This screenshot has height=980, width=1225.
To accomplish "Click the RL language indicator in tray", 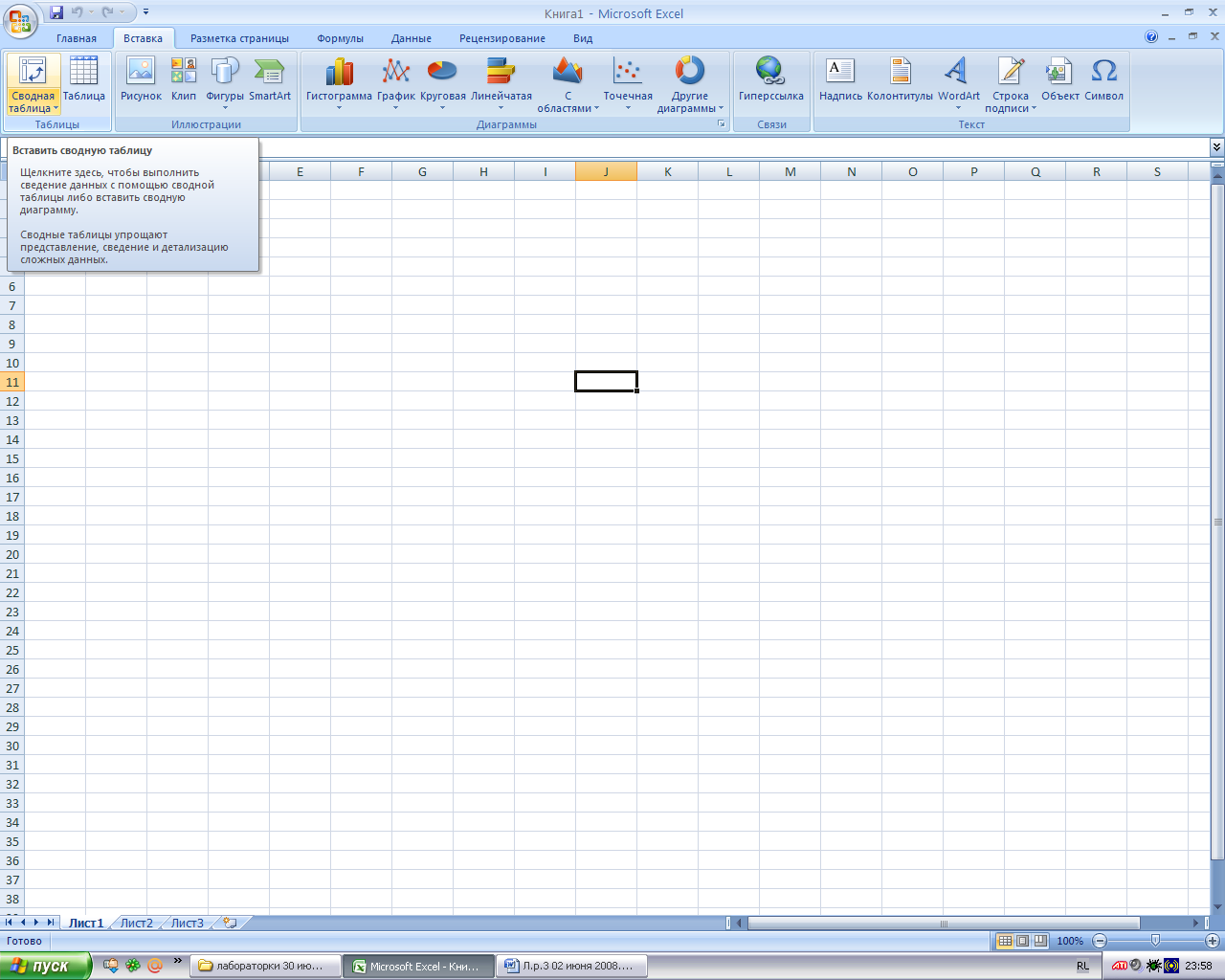I will pos(1082,966).
